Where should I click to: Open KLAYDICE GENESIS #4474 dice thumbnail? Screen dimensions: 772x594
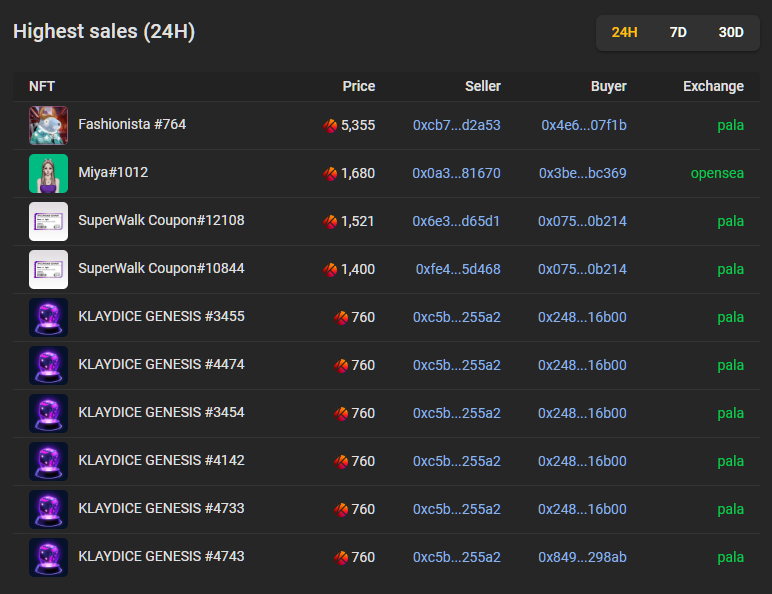(48, 365)
